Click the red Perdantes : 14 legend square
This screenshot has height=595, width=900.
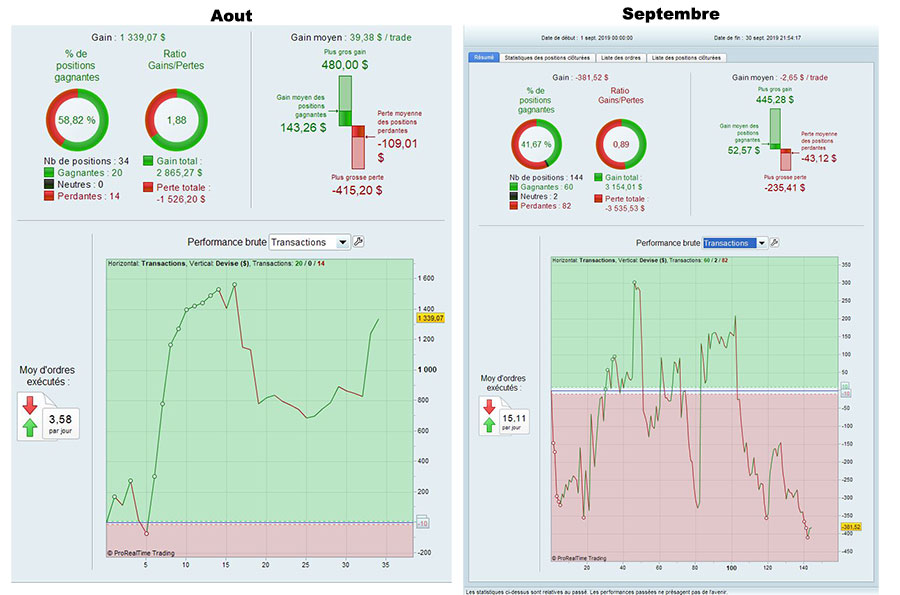pyautogui.click(x=49, y=196)
